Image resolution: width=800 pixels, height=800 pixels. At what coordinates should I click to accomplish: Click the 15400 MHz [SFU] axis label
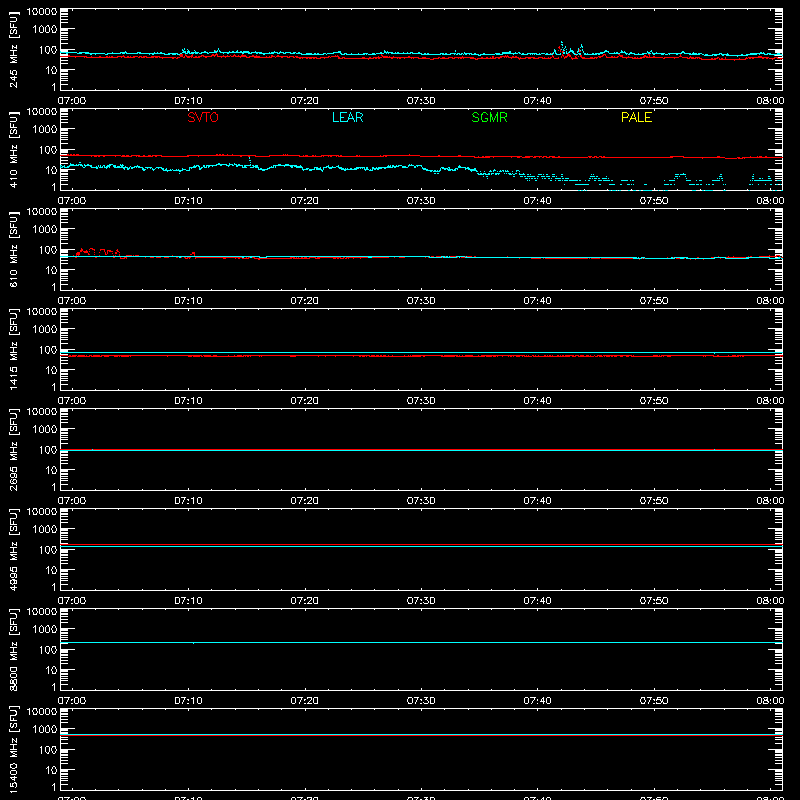(x=14, y=749)
